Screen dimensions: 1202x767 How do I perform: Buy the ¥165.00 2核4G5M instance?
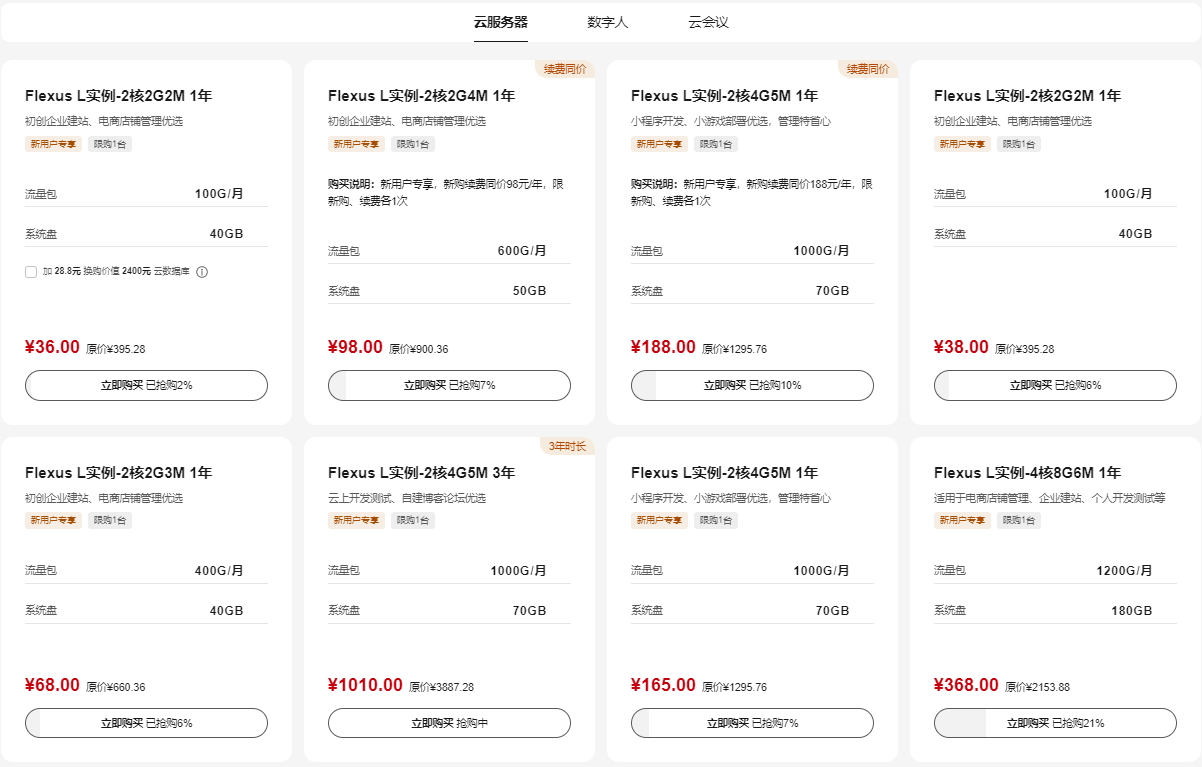point(752,723)
